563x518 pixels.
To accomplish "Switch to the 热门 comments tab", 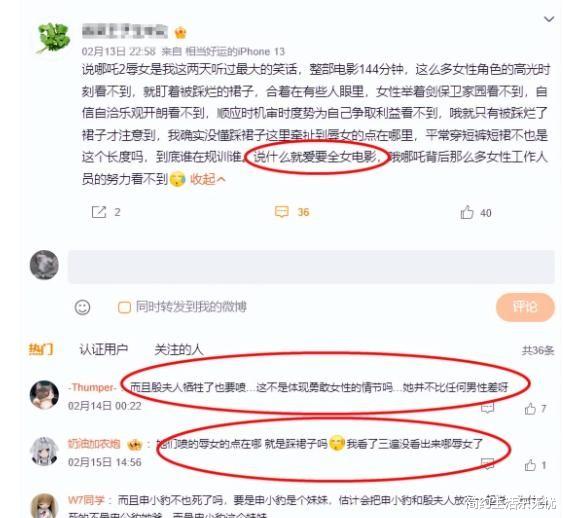I will [x=41, y=349].
